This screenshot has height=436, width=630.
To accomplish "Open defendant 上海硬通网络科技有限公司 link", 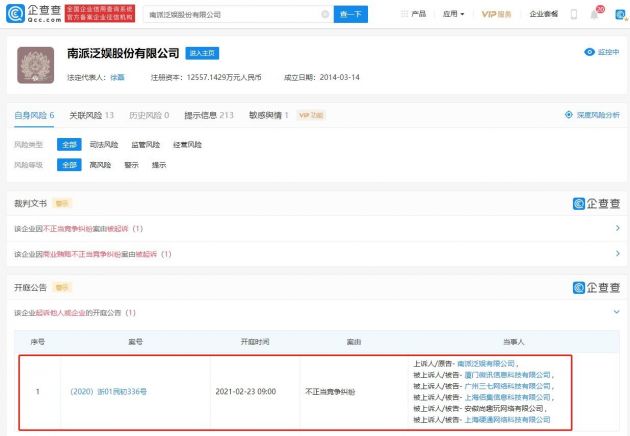I will pyautogui.click(x=507, y=420).
